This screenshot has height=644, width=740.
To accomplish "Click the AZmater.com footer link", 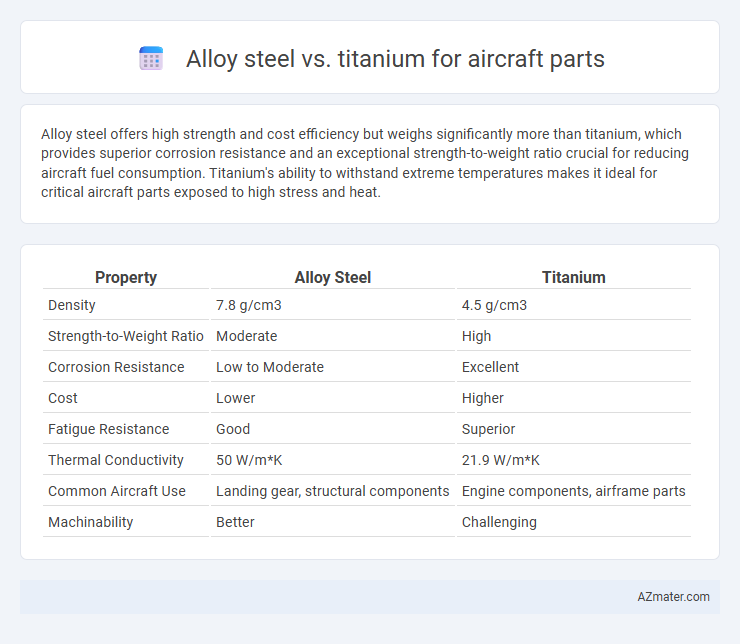I will pos(673,597).
